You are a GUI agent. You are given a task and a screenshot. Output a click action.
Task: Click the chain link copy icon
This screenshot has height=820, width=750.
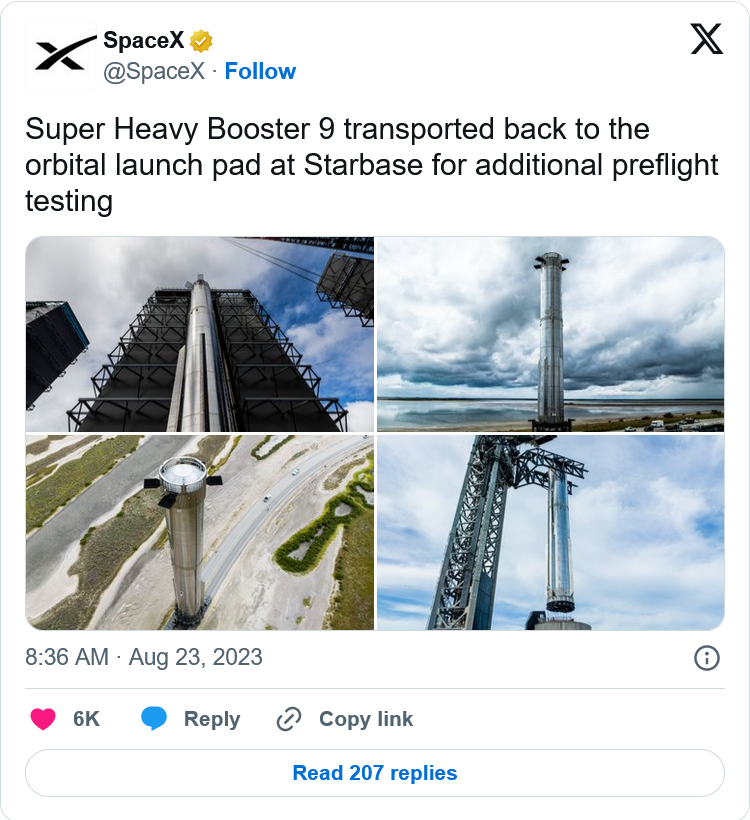(x=289, y=719)
